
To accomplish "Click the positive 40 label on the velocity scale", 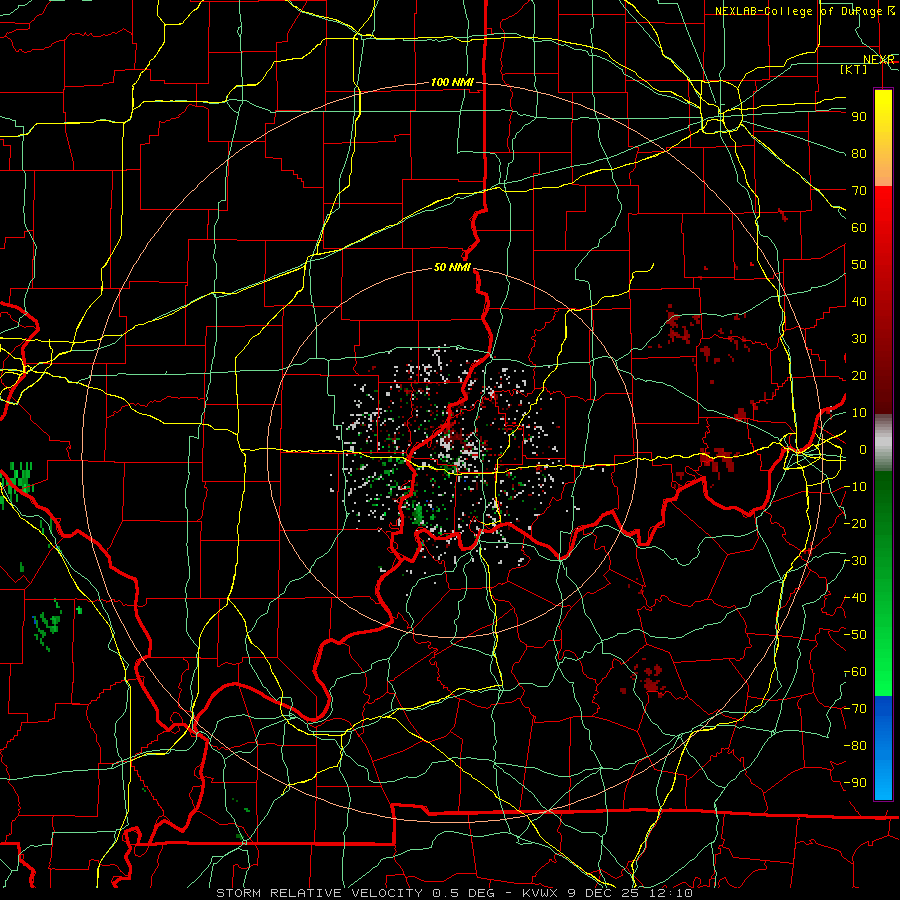I will pos(859,301).
